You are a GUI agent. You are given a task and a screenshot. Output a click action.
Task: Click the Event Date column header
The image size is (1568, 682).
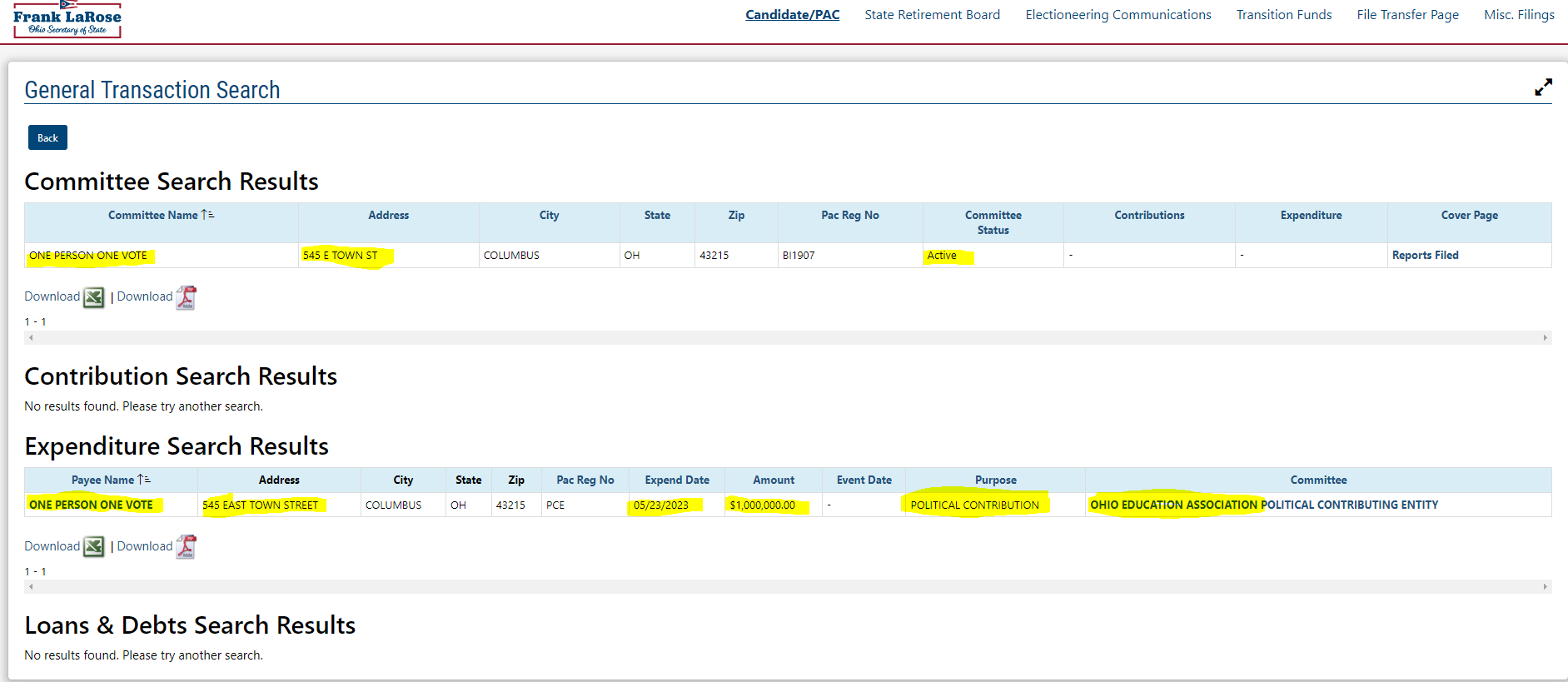pos(864,480)
